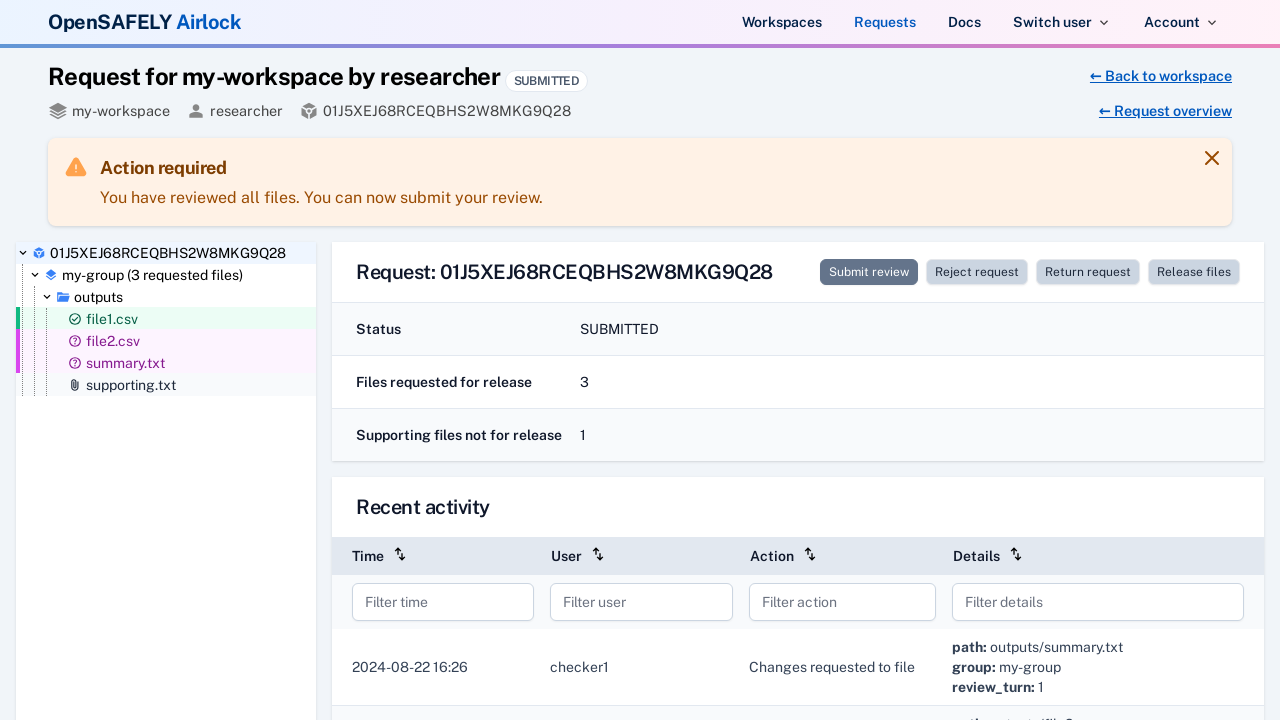This screenshot has height=720, width=1280.
Task: Collapse the outputs folder node
Action: click(x=47, y=297)
